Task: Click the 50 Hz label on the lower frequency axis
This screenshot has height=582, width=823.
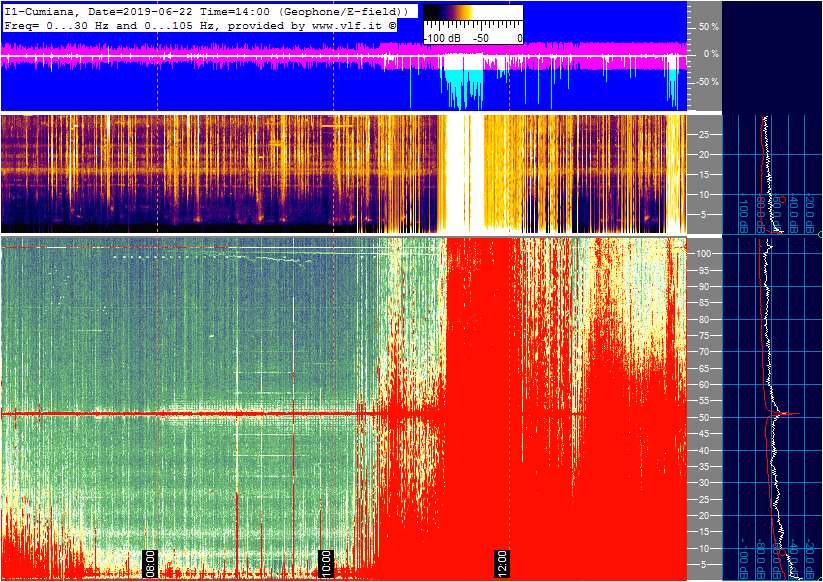Action: [x=704, y=418]
